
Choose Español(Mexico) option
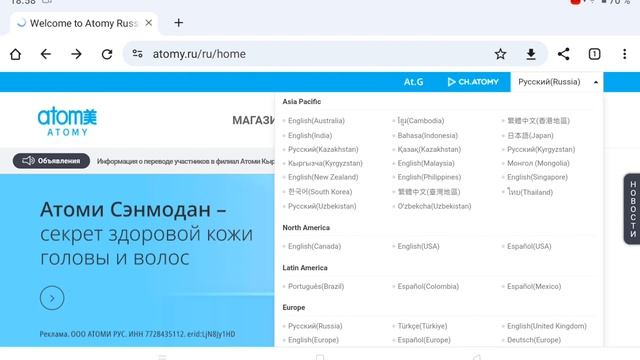pyautogui.click(x=534, y=287)
